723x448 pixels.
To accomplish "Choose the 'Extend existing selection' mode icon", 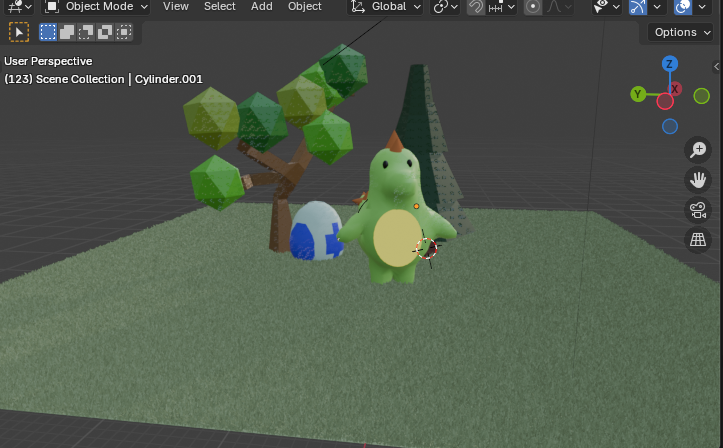I will (67, 32).
